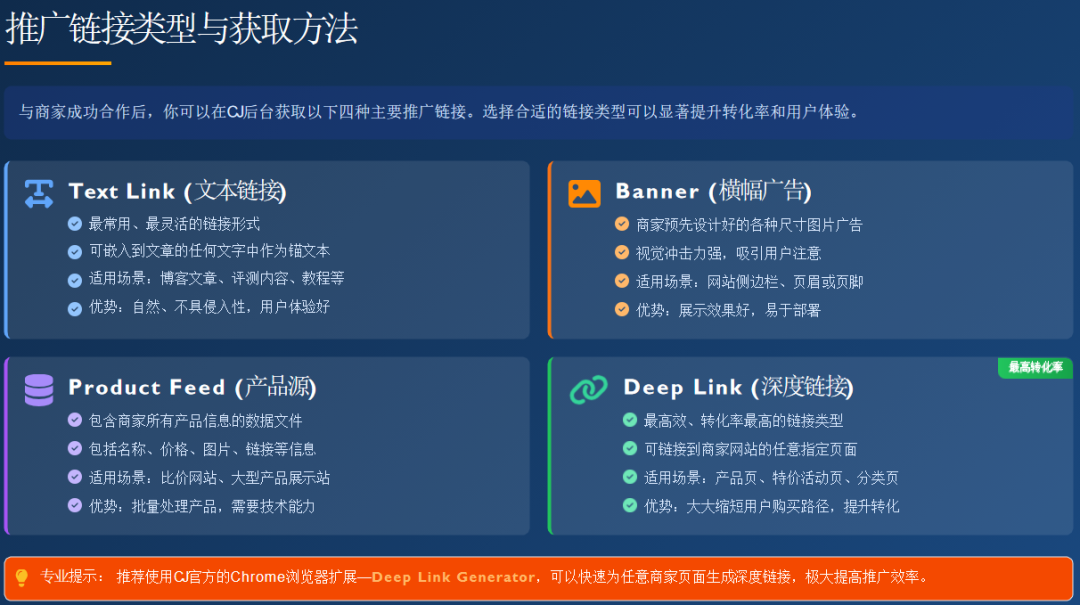Toggle the checkmark for 适用场景：比价网站、大型产品展示站
This screenshot has width=1080, height=605.
click(75, 476)
